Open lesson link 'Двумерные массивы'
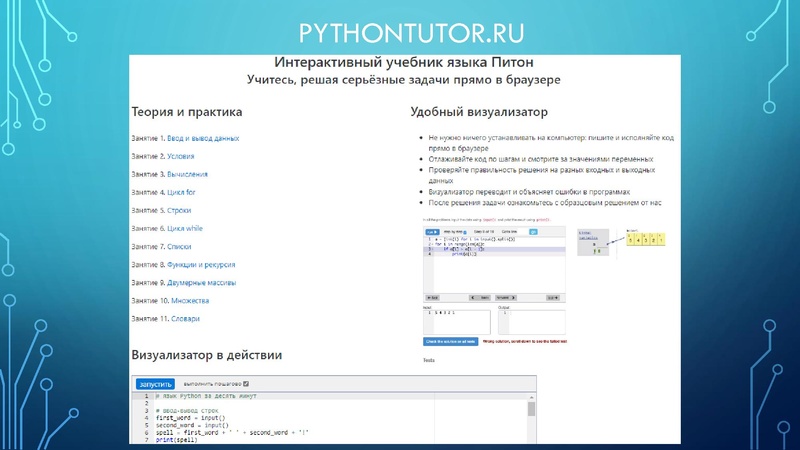 pyautogui.click(x=202, y=283)
